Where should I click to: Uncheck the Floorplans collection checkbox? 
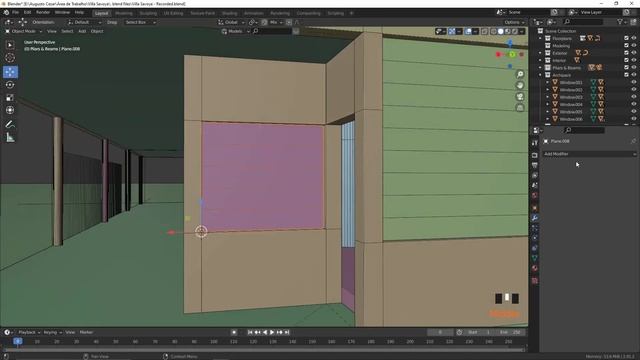coord(627,38)
